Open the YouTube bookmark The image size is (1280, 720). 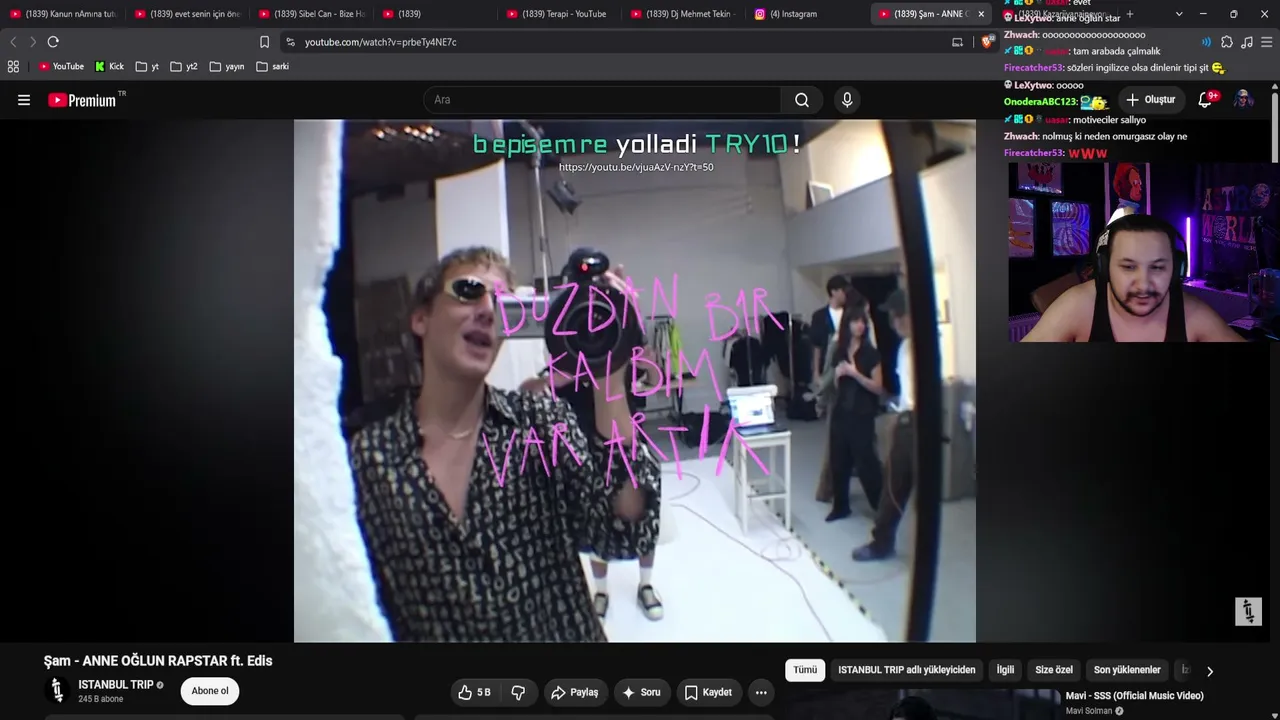tap(61, 67)
